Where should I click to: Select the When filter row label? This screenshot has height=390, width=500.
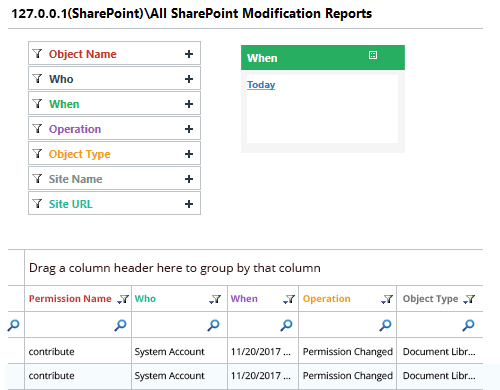[64, 104]
